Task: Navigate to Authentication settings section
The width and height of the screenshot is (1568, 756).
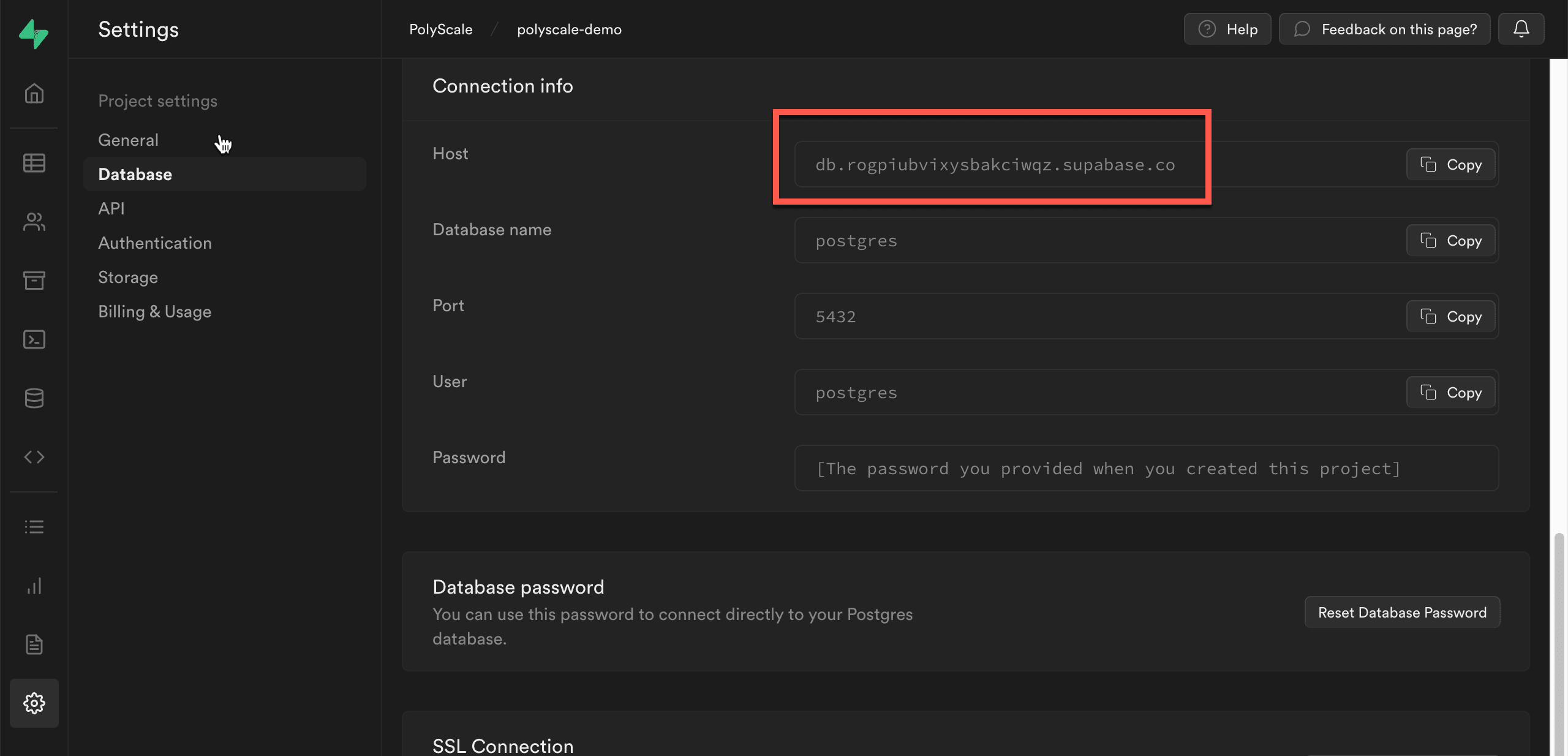Action: click(x=155, y=242)
